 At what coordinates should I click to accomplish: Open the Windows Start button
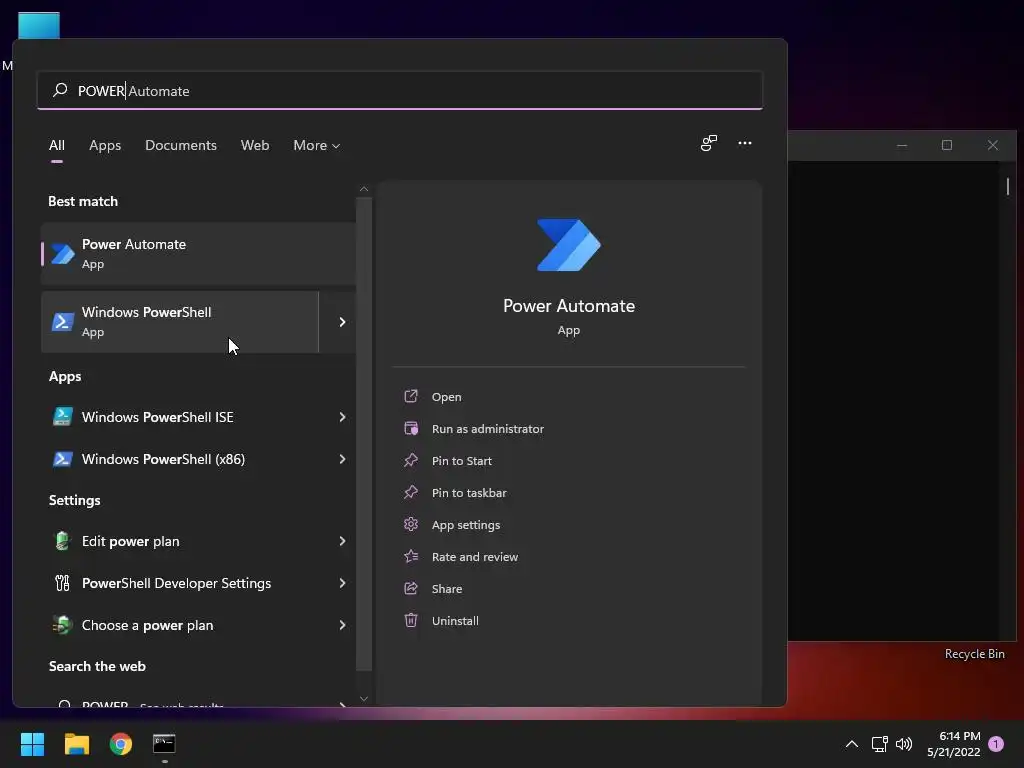[32, 744]
